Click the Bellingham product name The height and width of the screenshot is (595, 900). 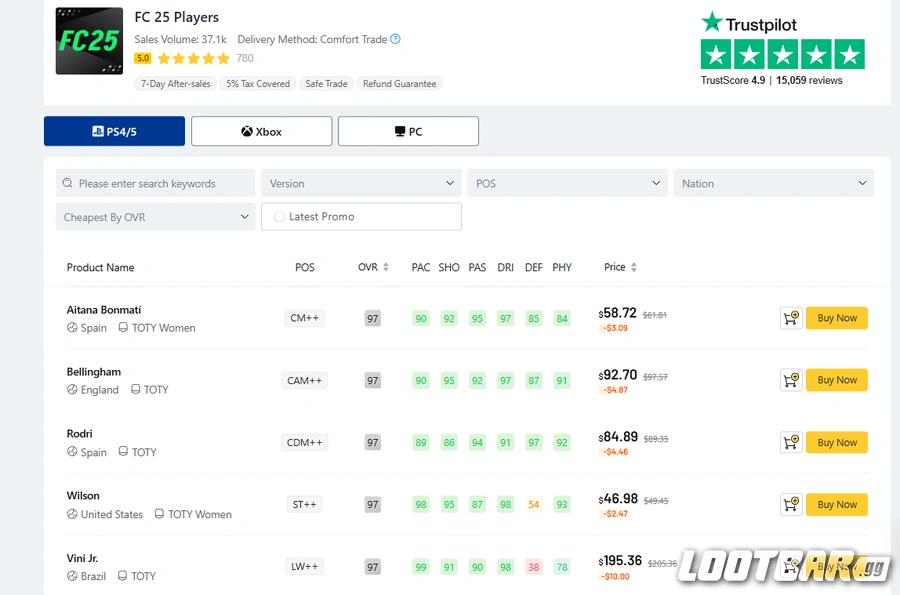[94, 372]
